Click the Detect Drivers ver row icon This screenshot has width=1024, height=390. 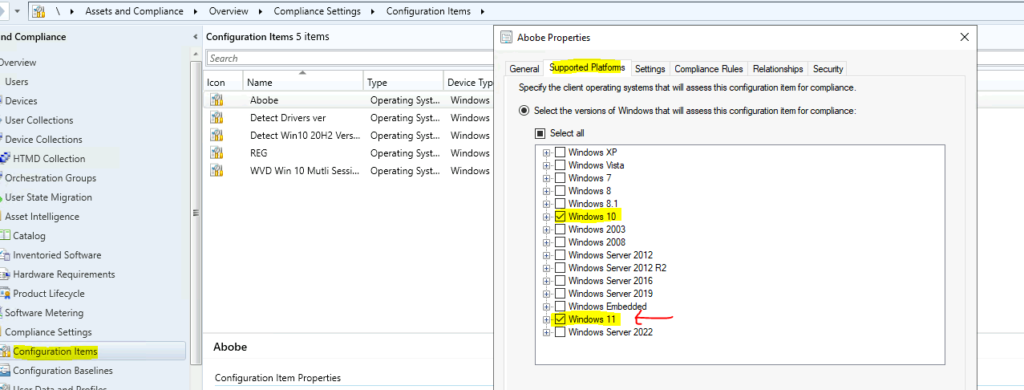click(217, 118)
